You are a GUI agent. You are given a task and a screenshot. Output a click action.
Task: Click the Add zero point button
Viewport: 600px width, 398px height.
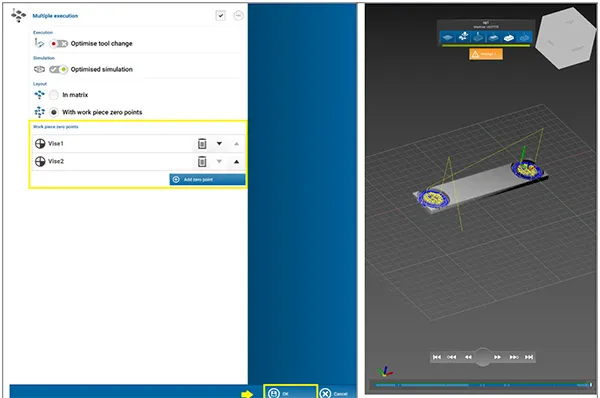(207, 179)
